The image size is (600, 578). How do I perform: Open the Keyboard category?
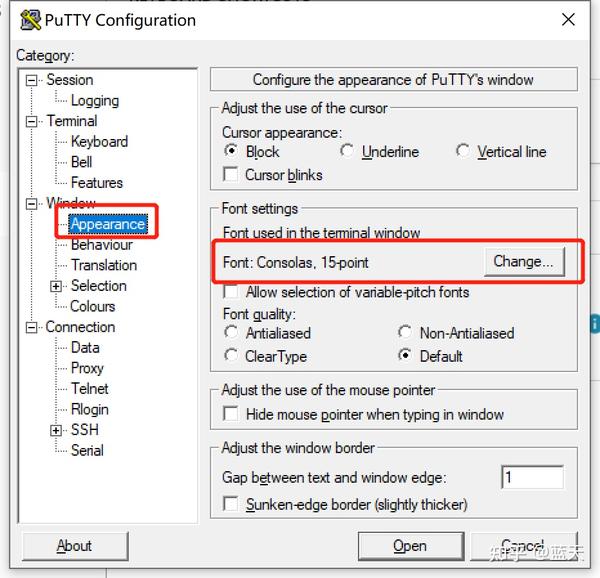tap(99, 142)
